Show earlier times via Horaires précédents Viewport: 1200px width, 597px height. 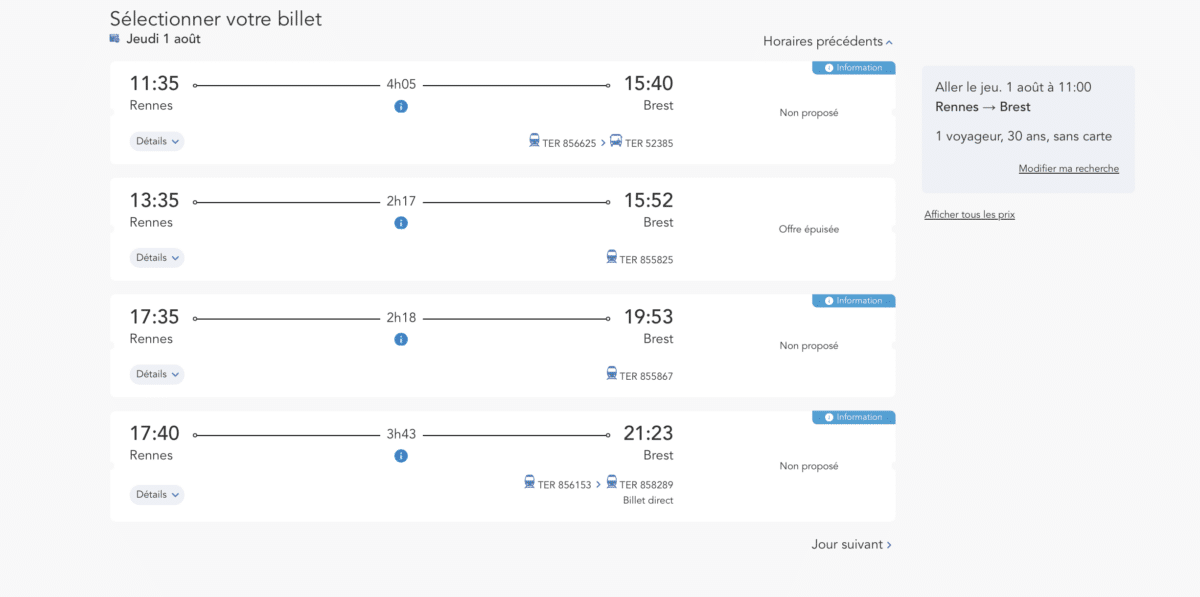[827, 42]
